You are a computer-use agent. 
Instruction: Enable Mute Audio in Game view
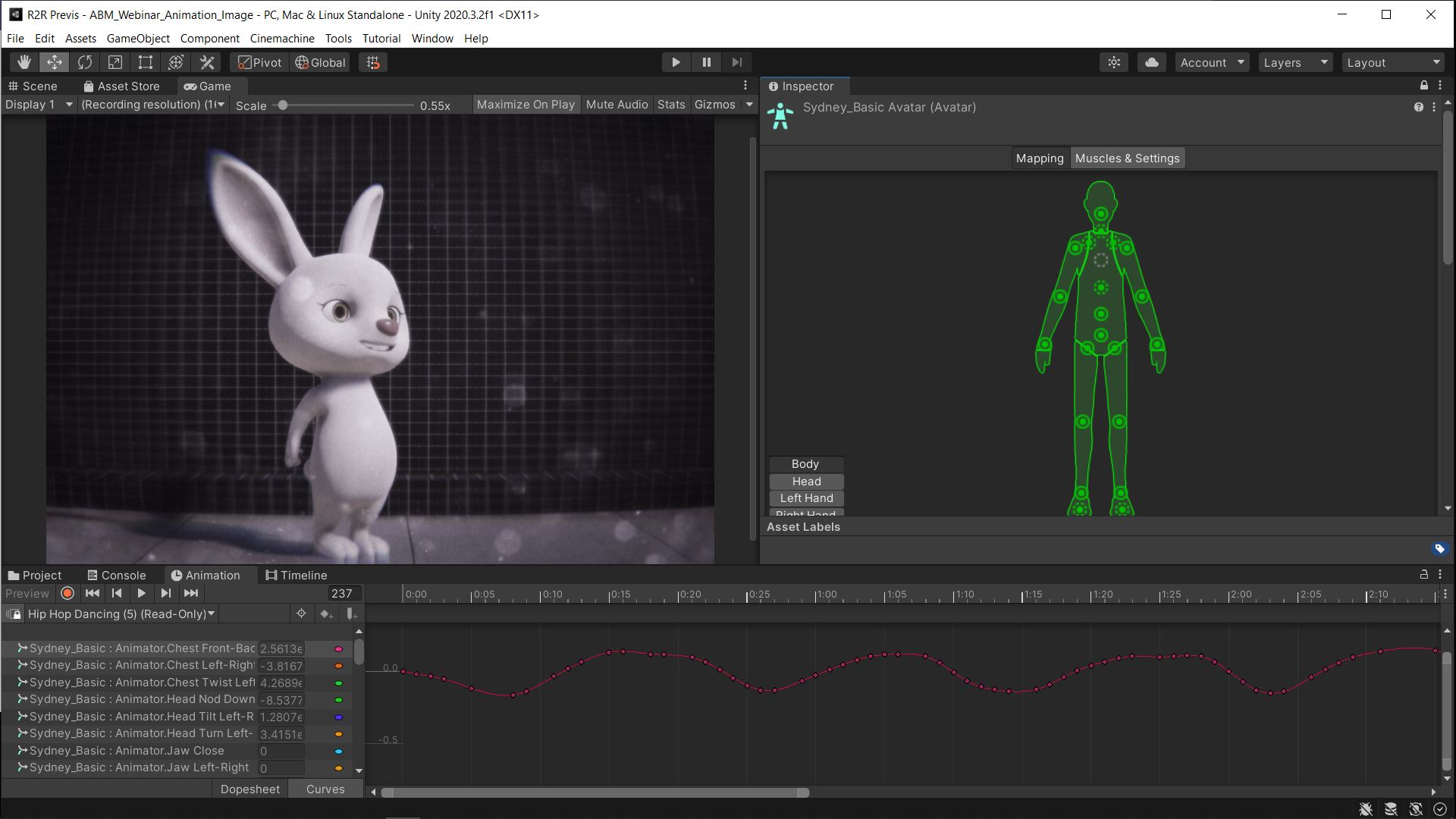pyautogui.click(x=617, y=104)
